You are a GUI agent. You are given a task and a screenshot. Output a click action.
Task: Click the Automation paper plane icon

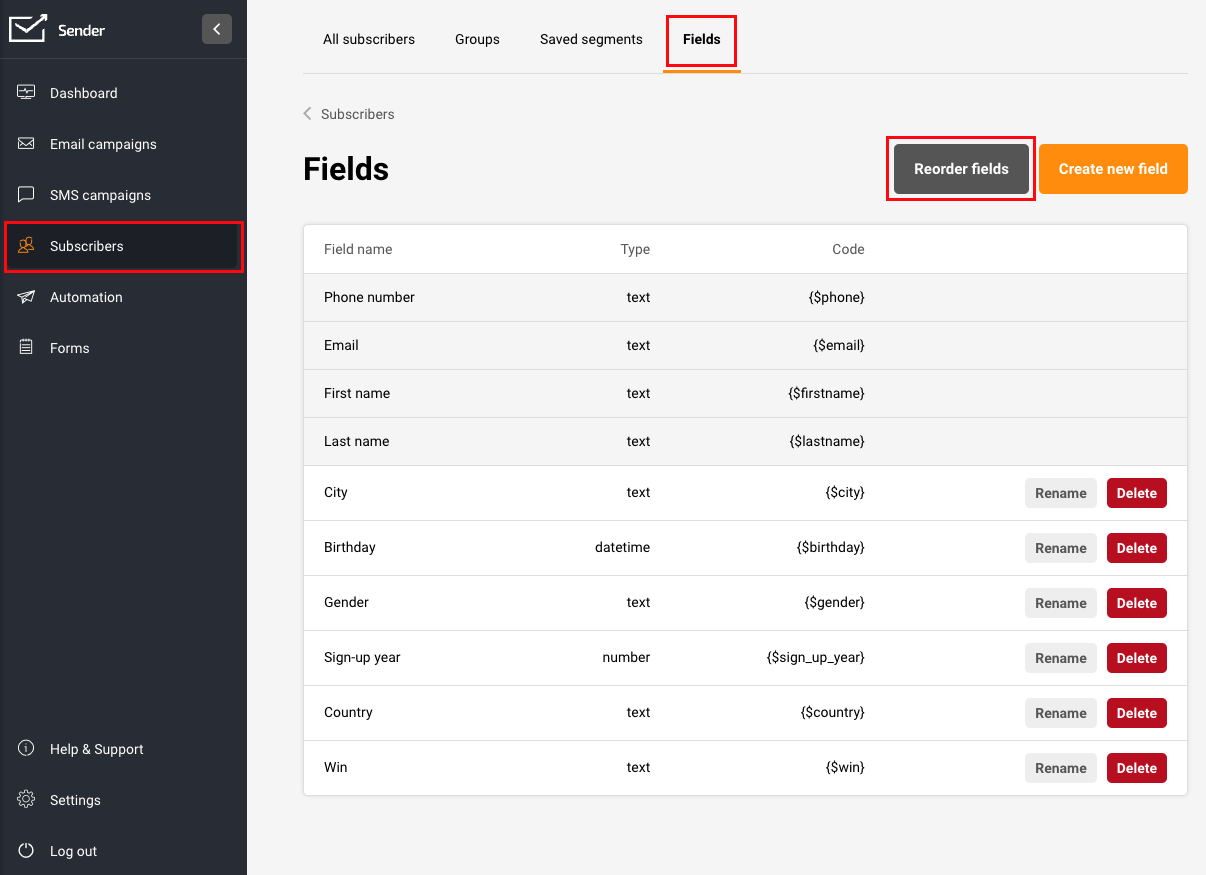point(27,297)
